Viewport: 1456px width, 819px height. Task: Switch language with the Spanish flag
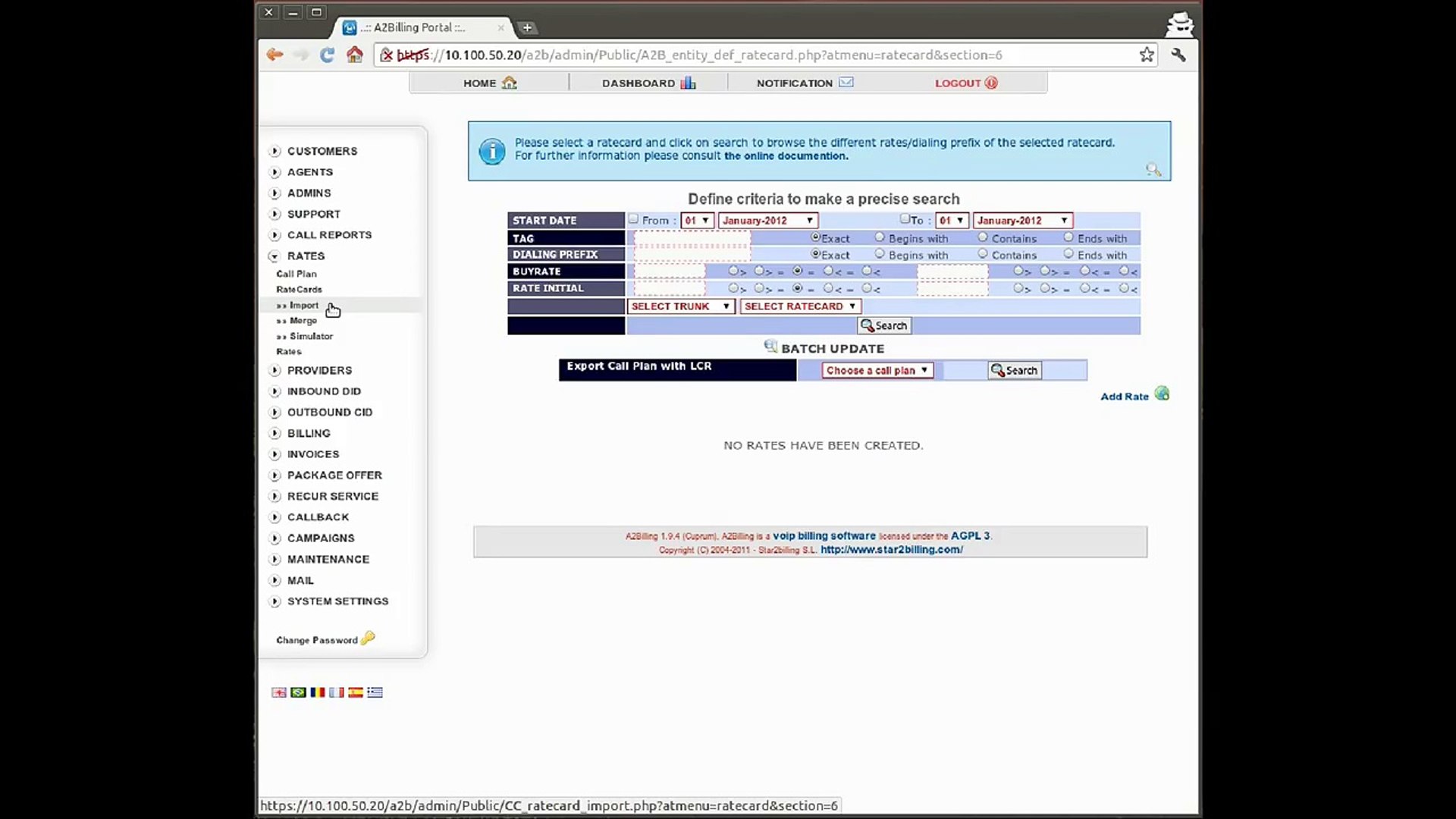[x=356, y=692]
